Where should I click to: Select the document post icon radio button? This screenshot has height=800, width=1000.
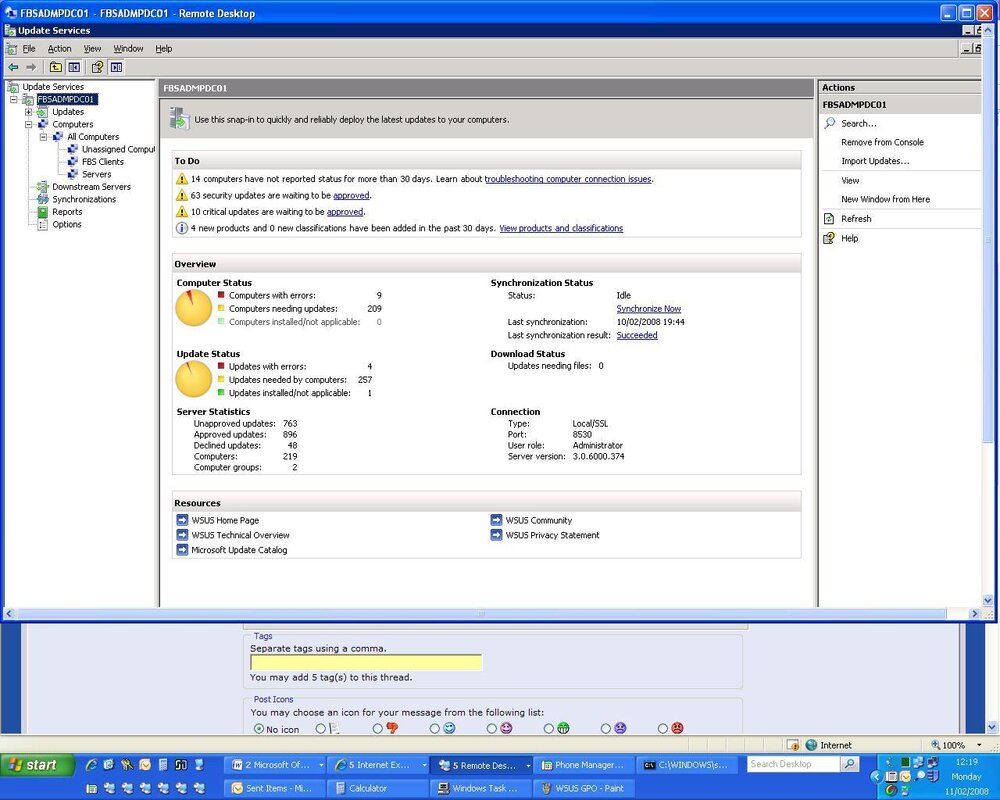point(320,729)
